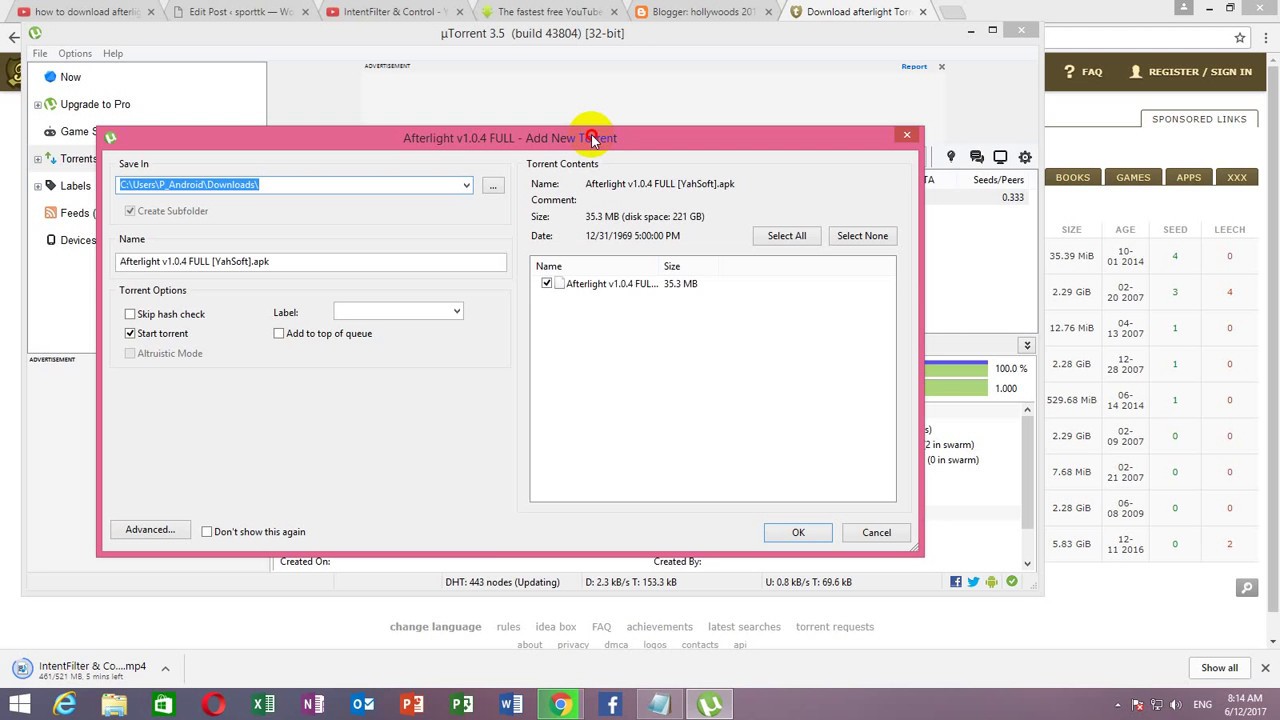Click the uTorrent detail pane vertical scrollbar

pos(1027,487)
